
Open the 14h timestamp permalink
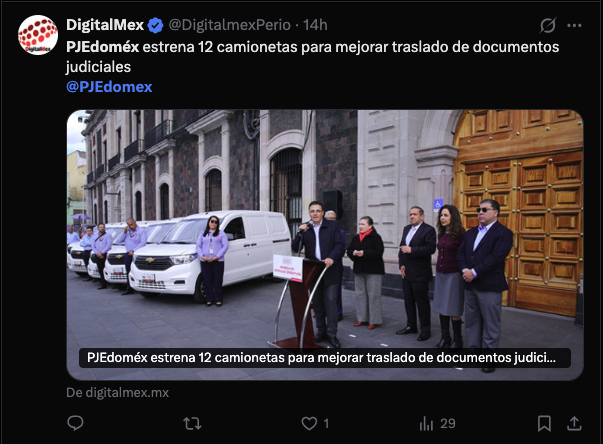click(315, 25)
